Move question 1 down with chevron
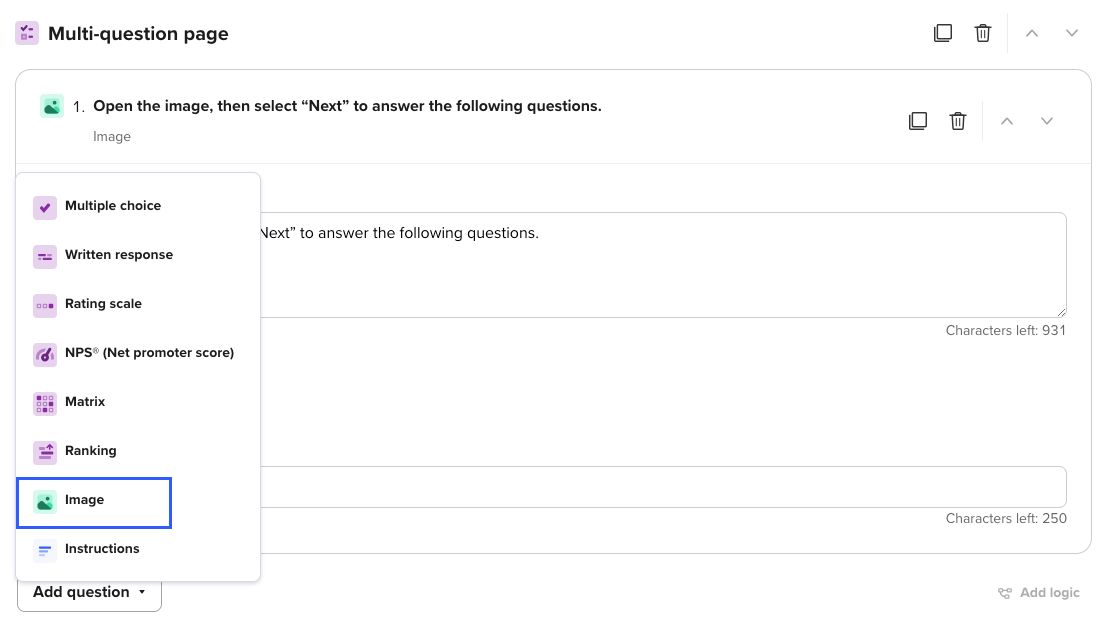The height and width of the screenshot is (629, 1115). [1047, 121]
